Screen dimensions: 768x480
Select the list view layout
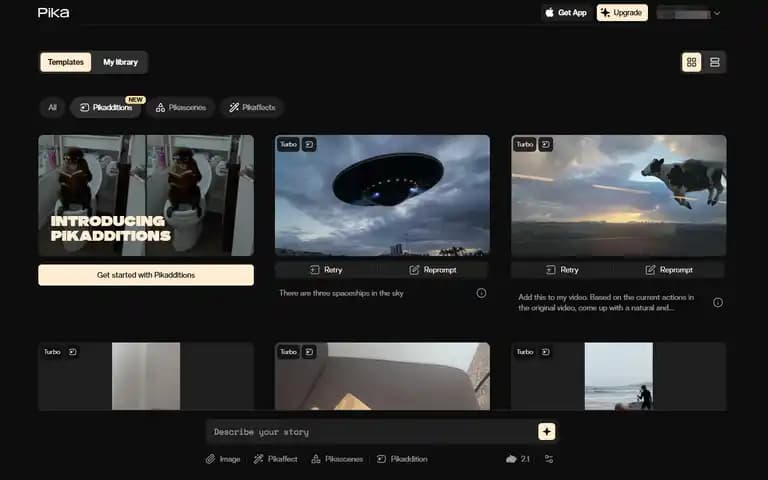coord(715,62)
